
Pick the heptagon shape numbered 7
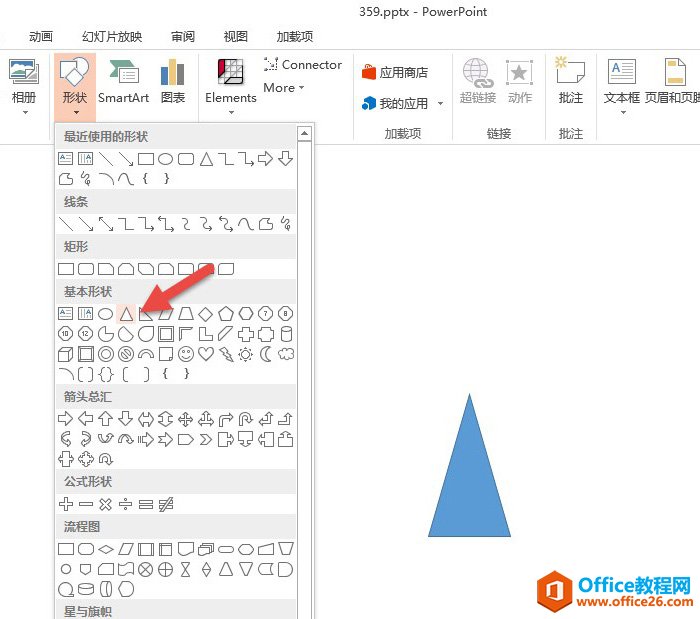click(266, 314)
